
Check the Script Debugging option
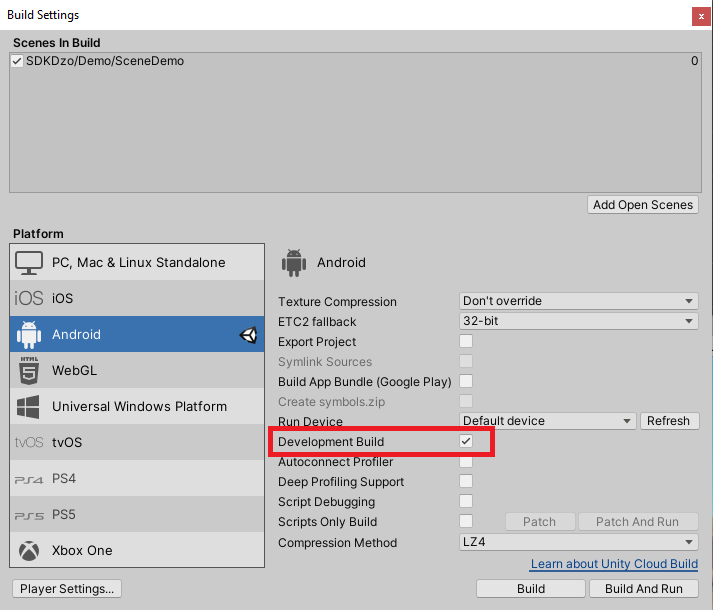466,501
